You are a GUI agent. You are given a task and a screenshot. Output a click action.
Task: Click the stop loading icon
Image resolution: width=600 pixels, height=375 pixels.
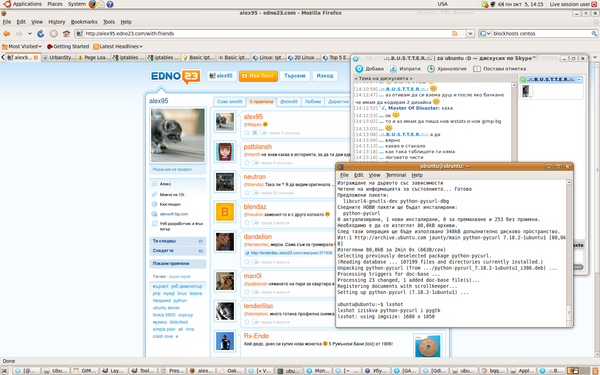pos(54,34)
